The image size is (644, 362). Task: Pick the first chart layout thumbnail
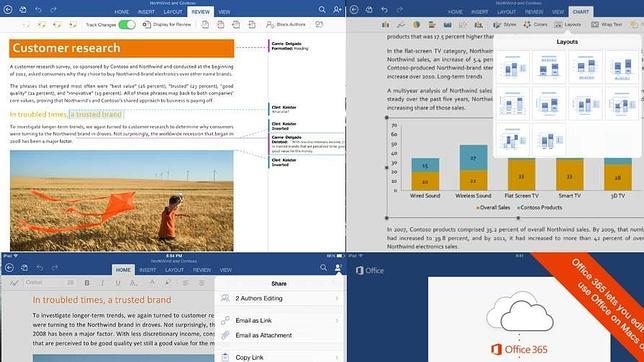click(512, 67)
